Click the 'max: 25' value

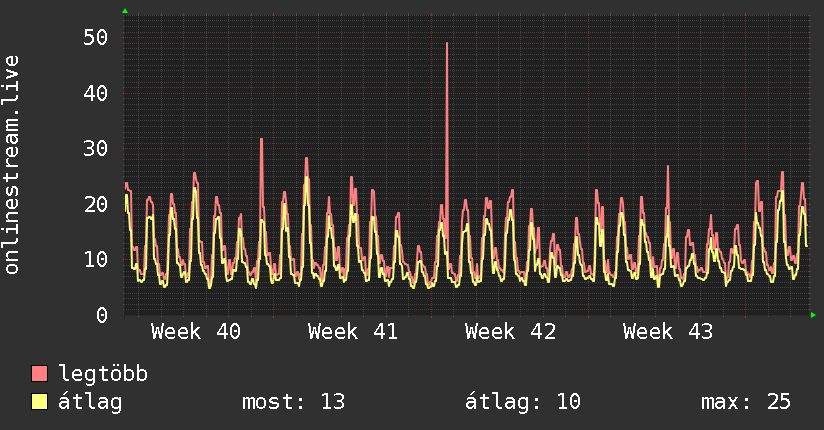tap(746, 402)
